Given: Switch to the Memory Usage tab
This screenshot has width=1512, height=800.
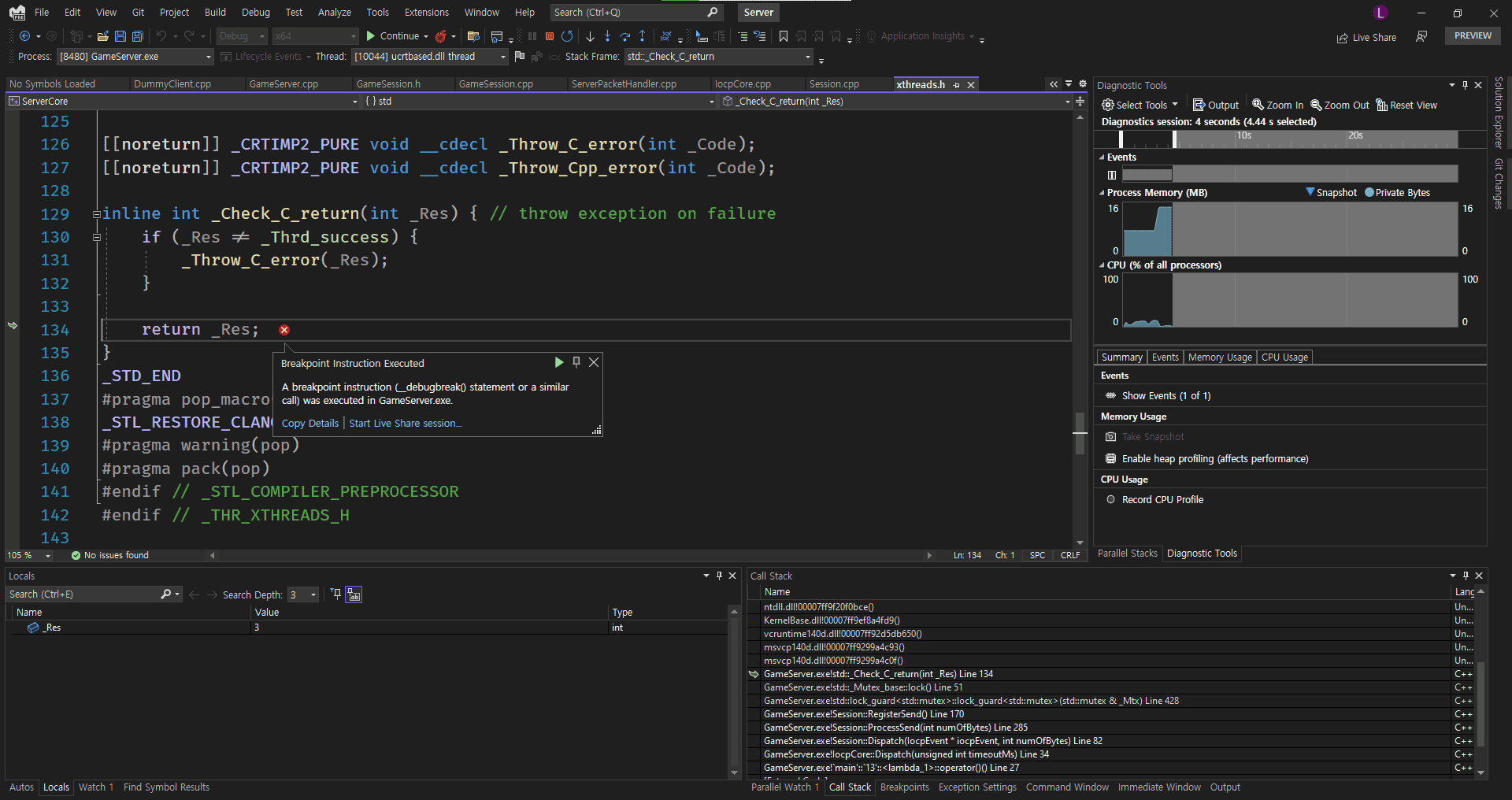Looking at the screenshot, I should pyautogui.click(x=1220, y=357).
